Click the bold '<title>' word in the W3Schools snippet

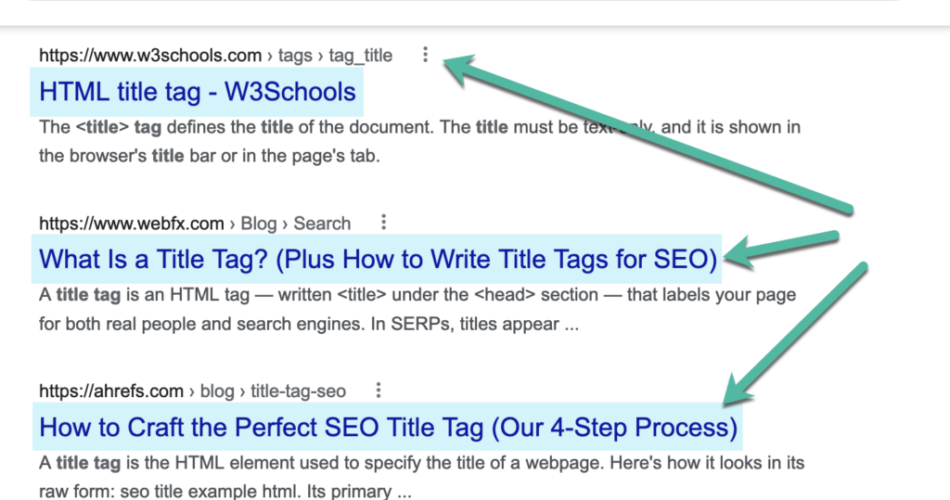94,128
